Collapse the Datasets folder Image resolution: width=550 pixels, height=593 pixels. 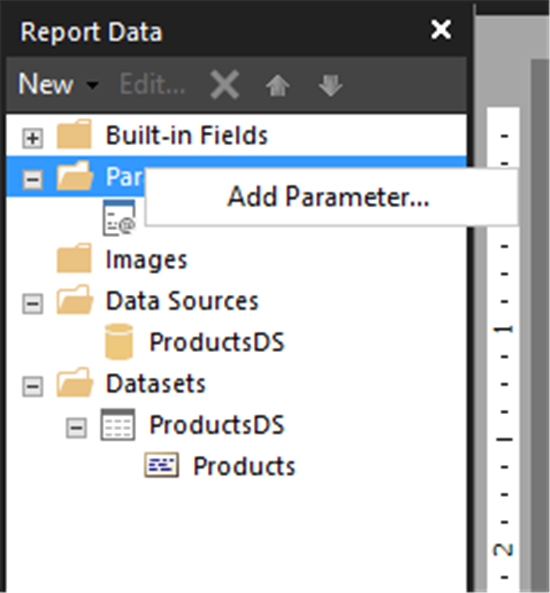click(33, 386)
